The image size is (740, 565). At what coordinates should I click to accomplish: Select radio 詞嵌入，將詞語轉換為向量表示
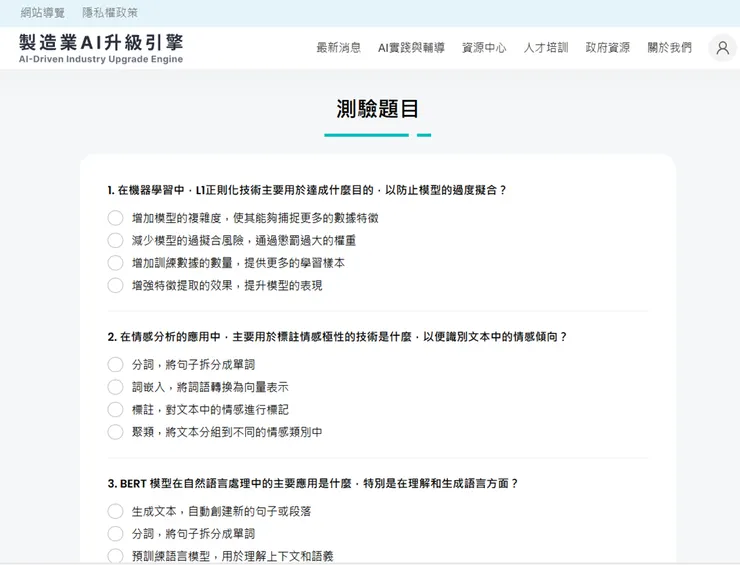tap(115, 387)
